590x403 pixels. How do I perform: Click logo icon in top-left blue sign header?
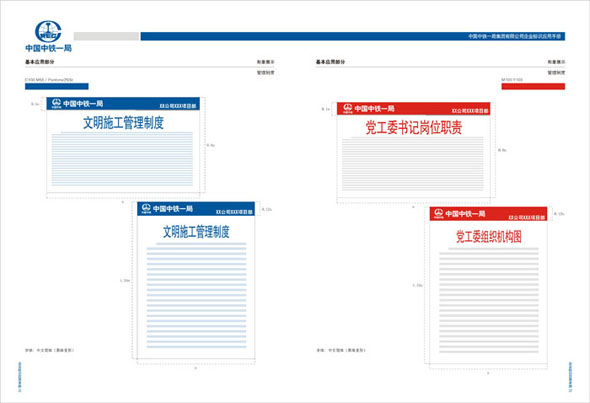tap(56, 103)
